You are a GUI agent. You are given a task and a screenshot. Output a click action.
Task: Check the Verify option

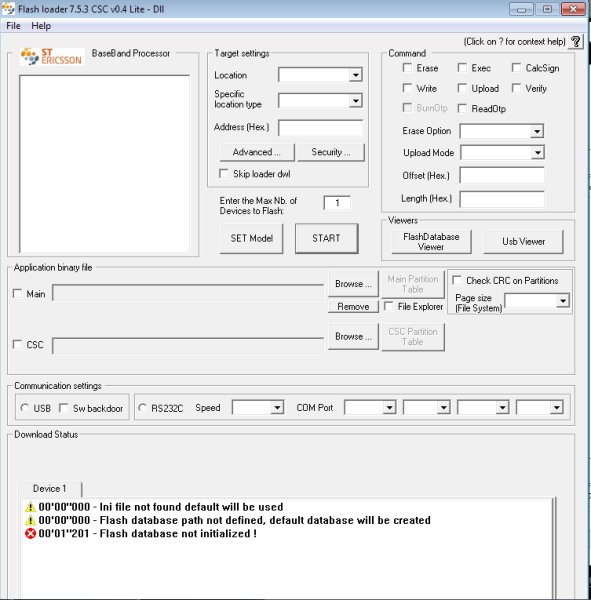(x=516, y=88)
